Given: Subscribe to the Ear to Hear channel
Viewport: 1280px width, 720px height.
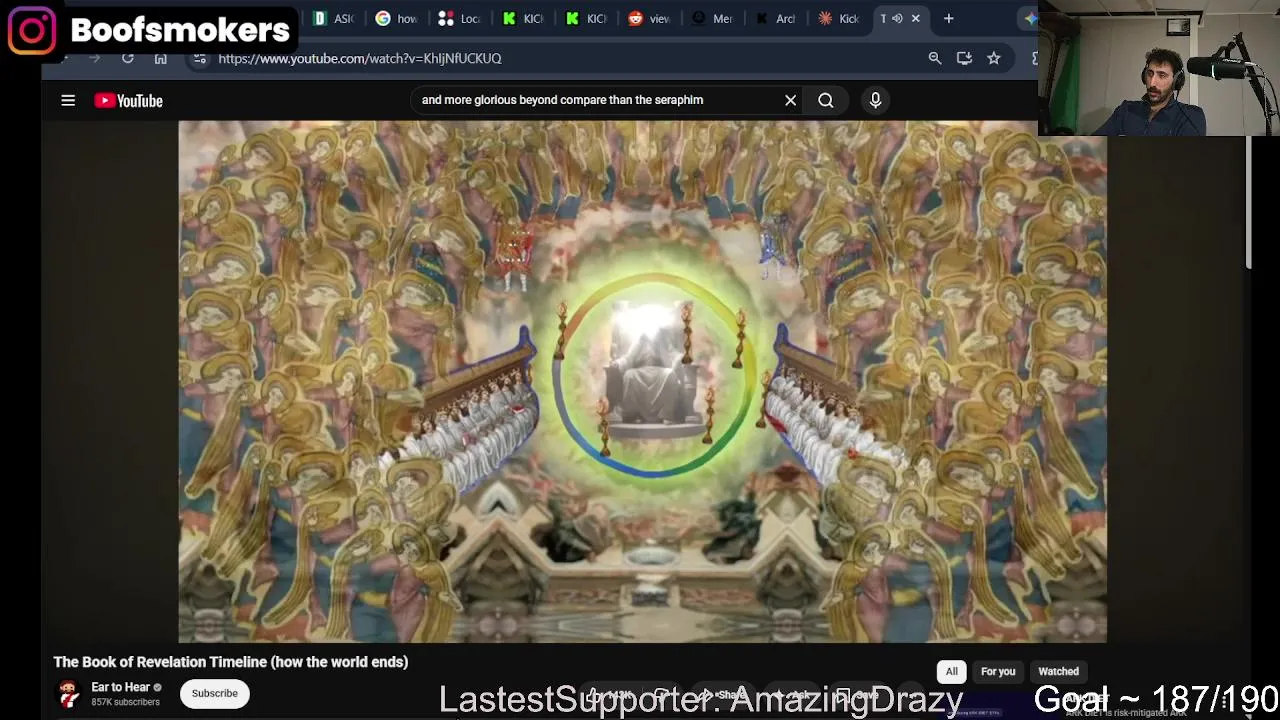Looking at the screenshot, I should click(x=215, y=693).
